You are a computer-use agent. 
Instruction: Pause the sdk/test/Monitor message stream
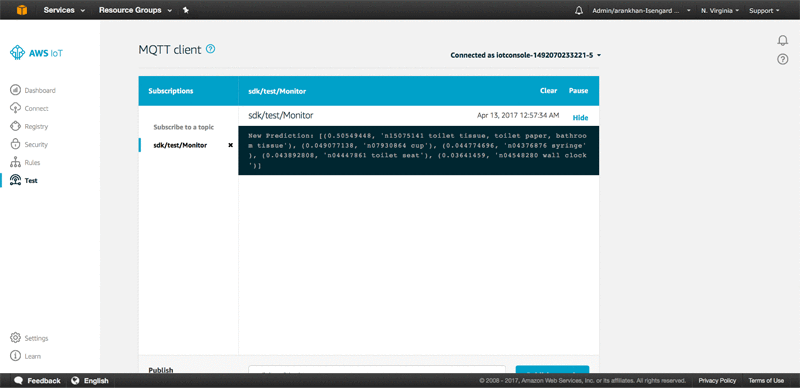tap(579, 90)
